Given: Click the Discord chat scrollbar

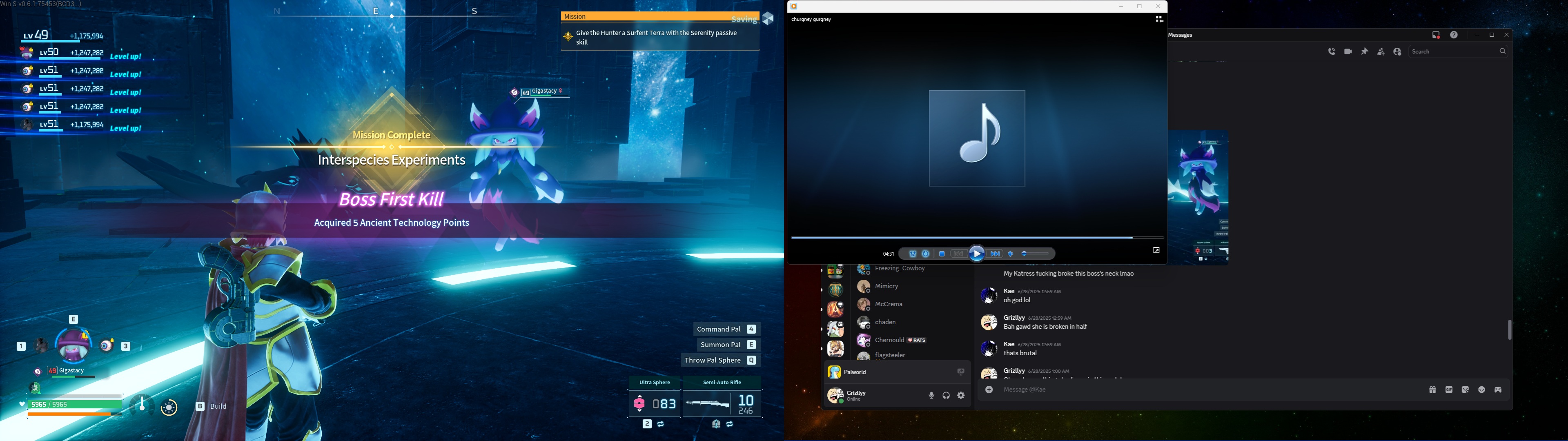Looking at the screenshot, I should [x=1510, y=330].
